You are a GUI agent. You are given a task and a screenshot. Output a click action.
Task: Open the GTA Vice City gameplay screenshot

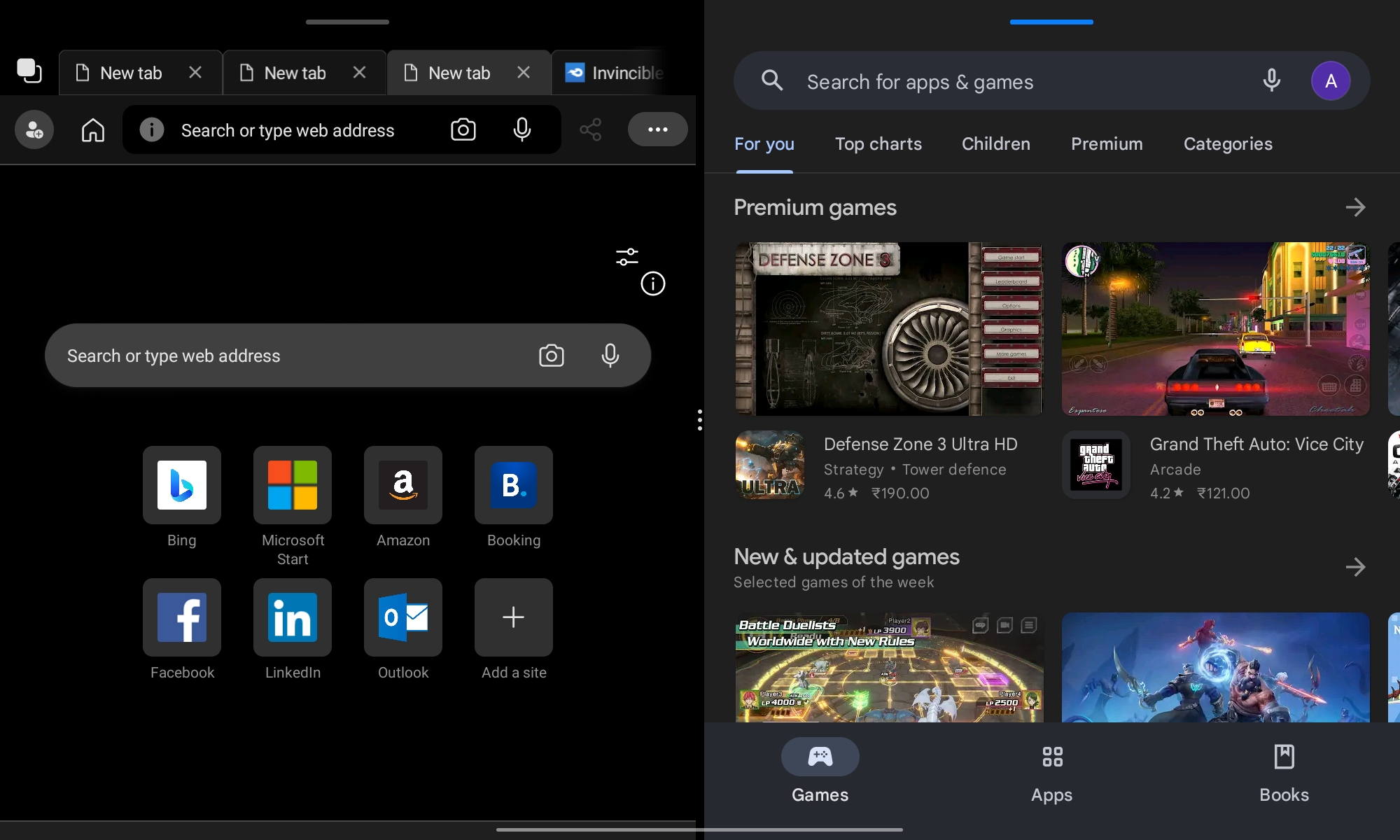(1215, 329)
